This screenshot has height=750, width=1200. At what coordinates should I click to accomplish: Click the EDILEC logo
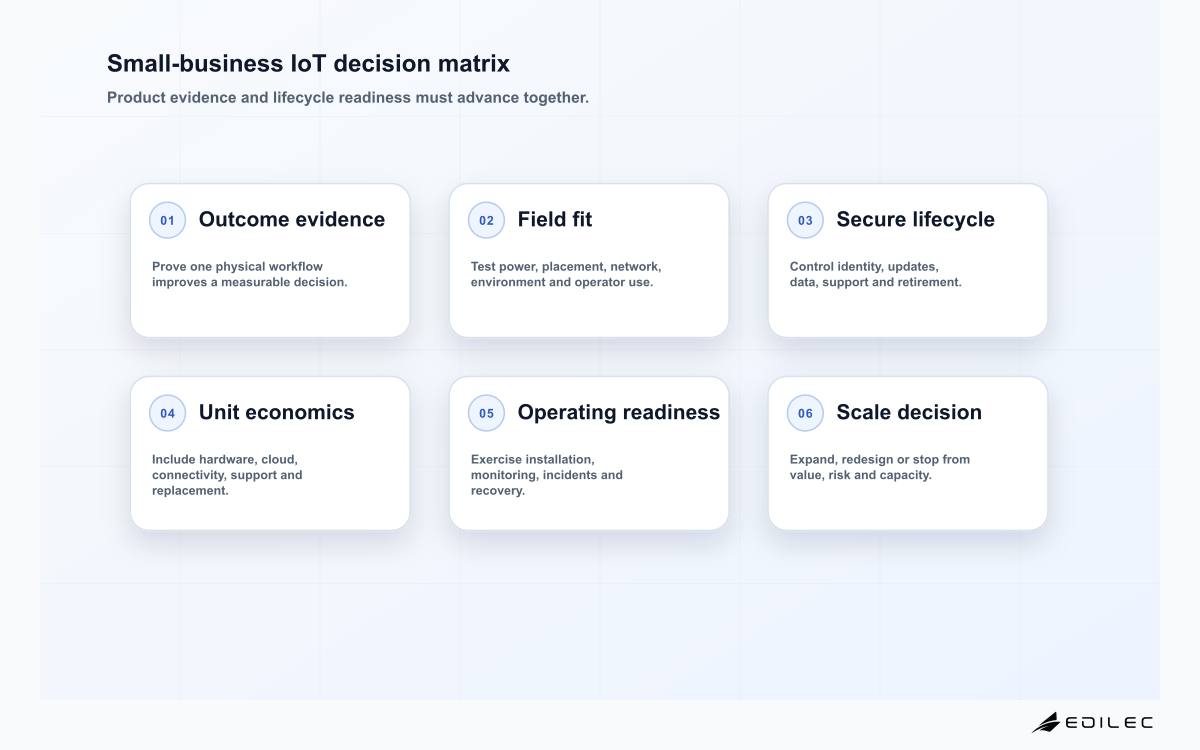click(1092, 722)
